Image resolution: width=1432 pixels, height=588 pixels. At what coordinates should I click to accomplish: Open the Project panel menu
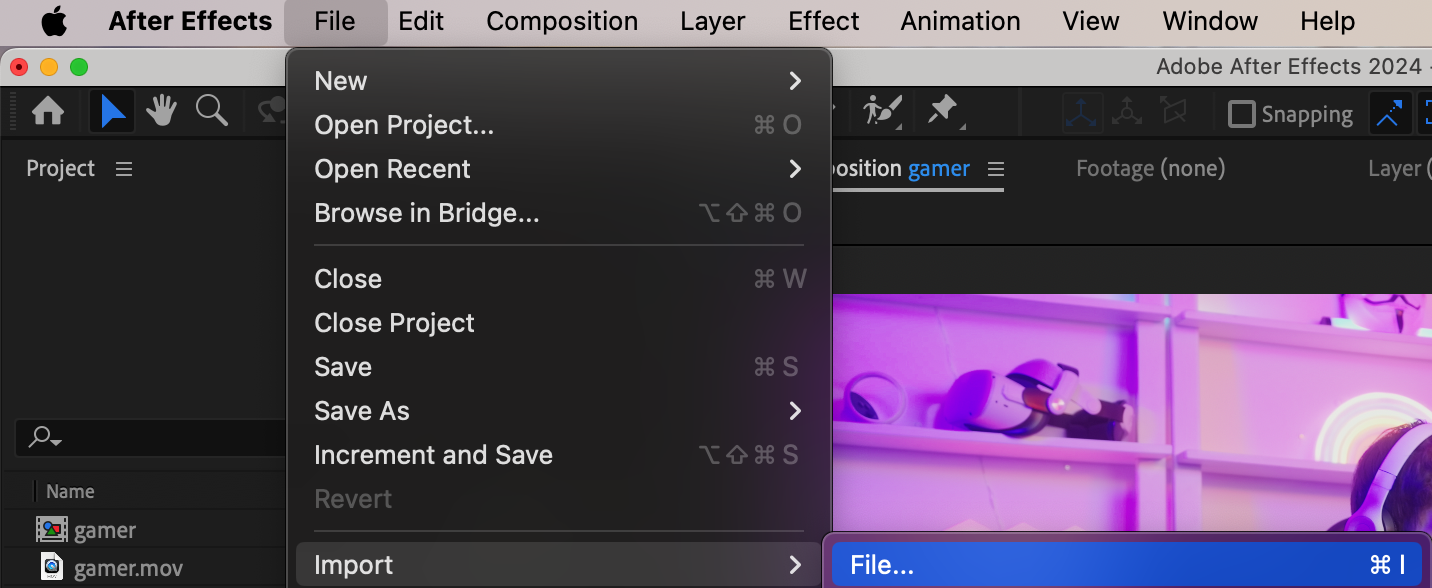[124, 169]
